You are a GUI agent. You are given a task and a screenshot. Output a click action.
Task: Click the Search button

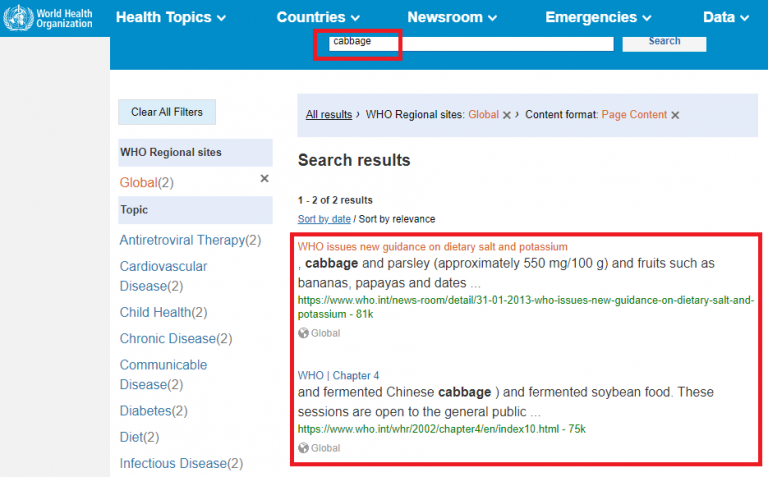click(664, 43)
